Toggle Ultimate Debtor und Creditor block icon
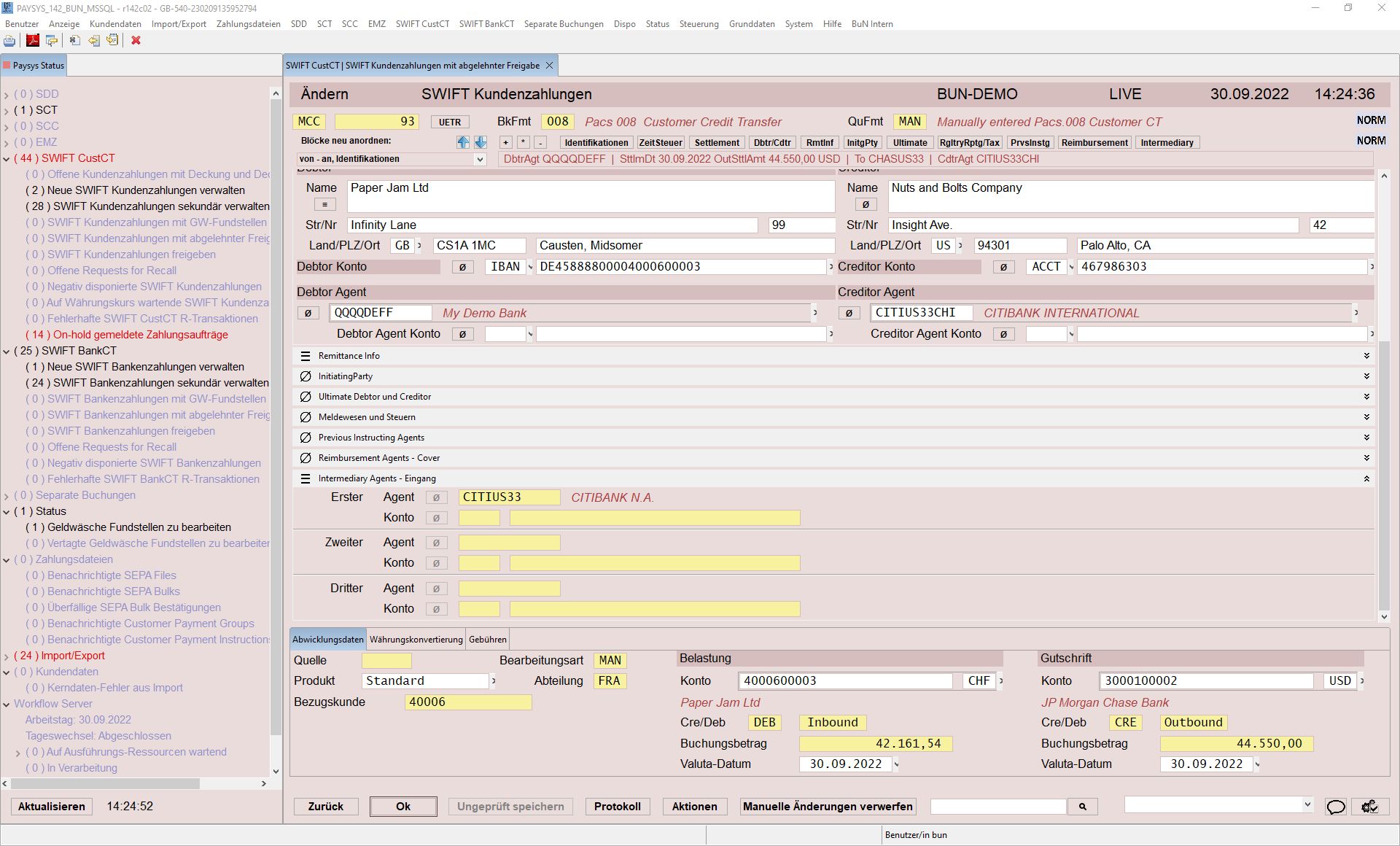Image resolution: width=1400 pixels, height=846 pixels. tap(306, 397)
